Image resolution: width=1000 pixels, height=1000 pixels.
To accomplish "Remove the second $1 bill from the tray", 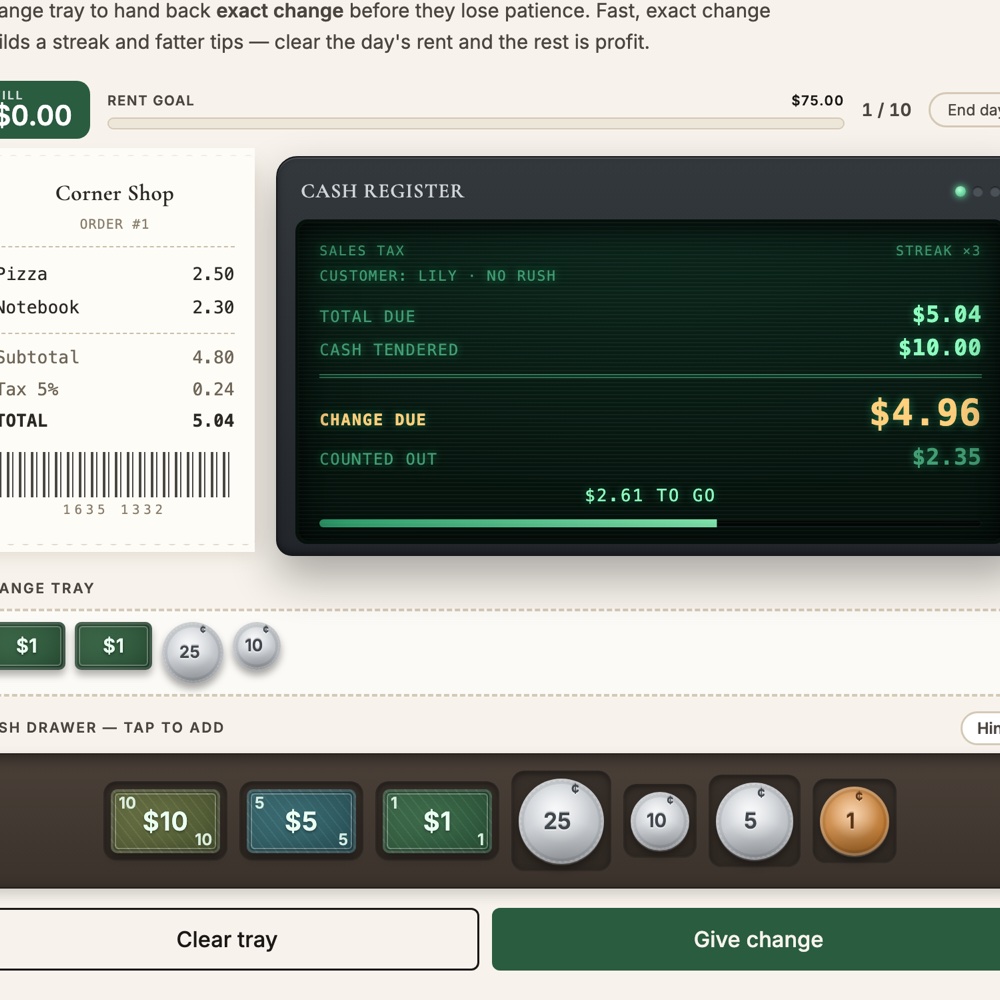I will pos(114,645).
